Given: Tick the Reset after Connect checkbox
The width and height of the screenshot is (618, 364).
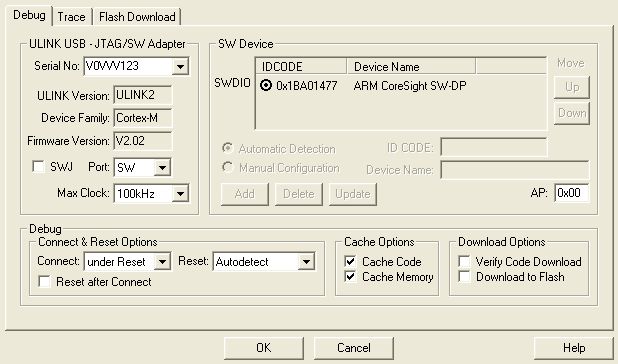Looking at the screenshot, I should pos(44,282).
